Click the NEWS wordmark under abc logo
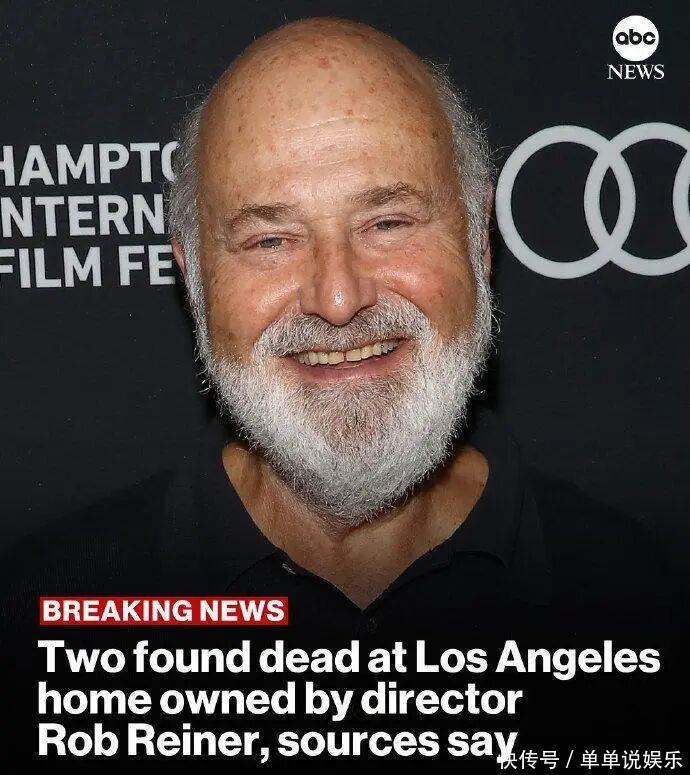The image size is (690, 775). [x=636, y=72]
